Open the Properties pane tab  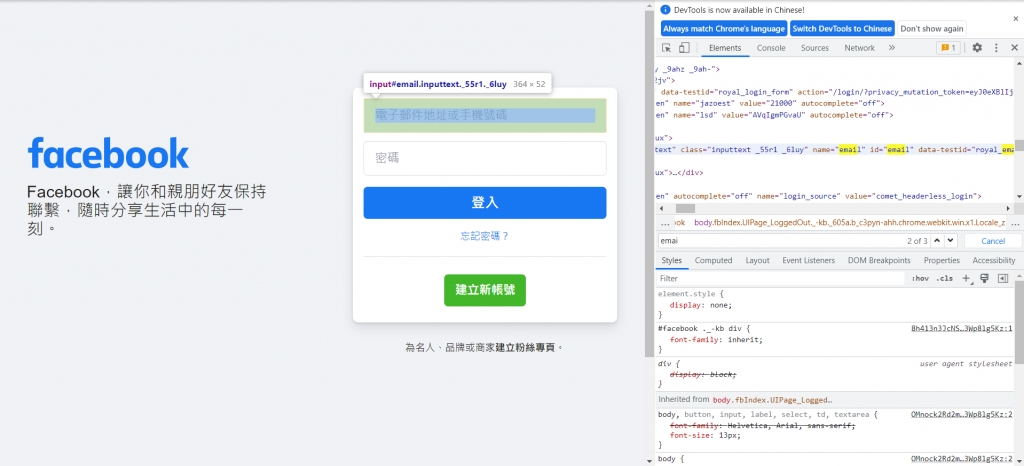pyautogui.click(x=942, y=260)
